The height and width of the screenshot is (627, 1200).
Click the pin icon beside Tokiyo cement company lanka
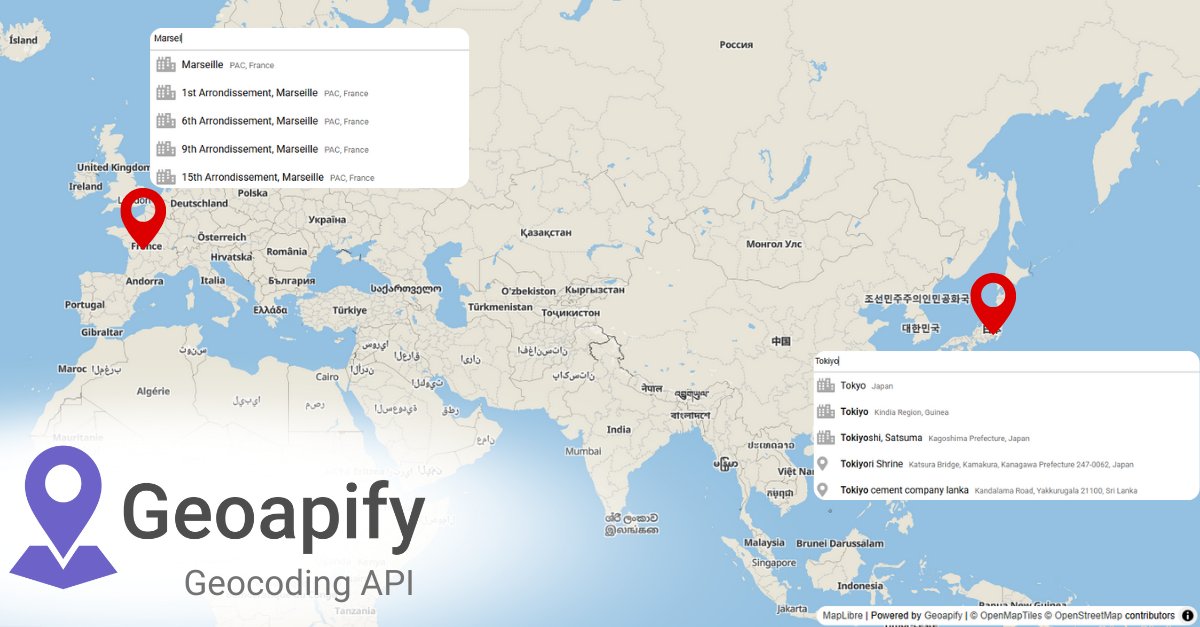point(826,489)
